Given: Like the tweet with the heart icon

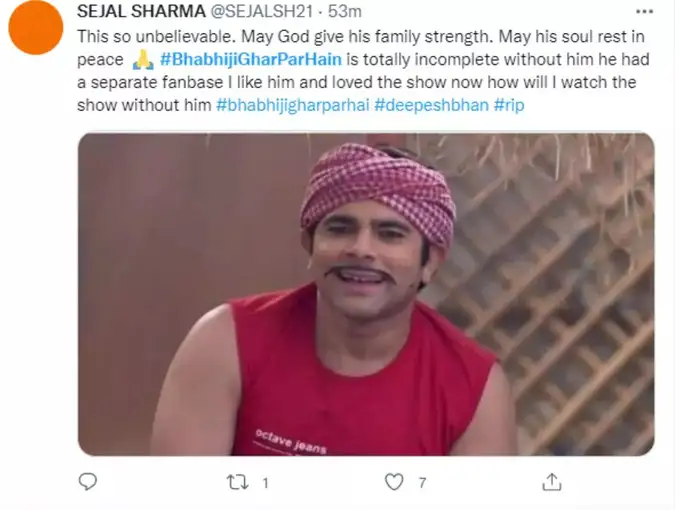Looking at the screenshot, I should (394, 482).
